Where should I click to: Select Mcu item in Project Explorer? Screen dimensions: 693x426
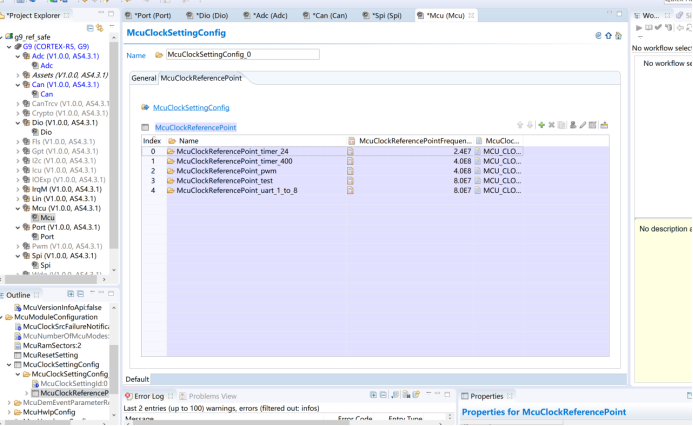(43, 218)
